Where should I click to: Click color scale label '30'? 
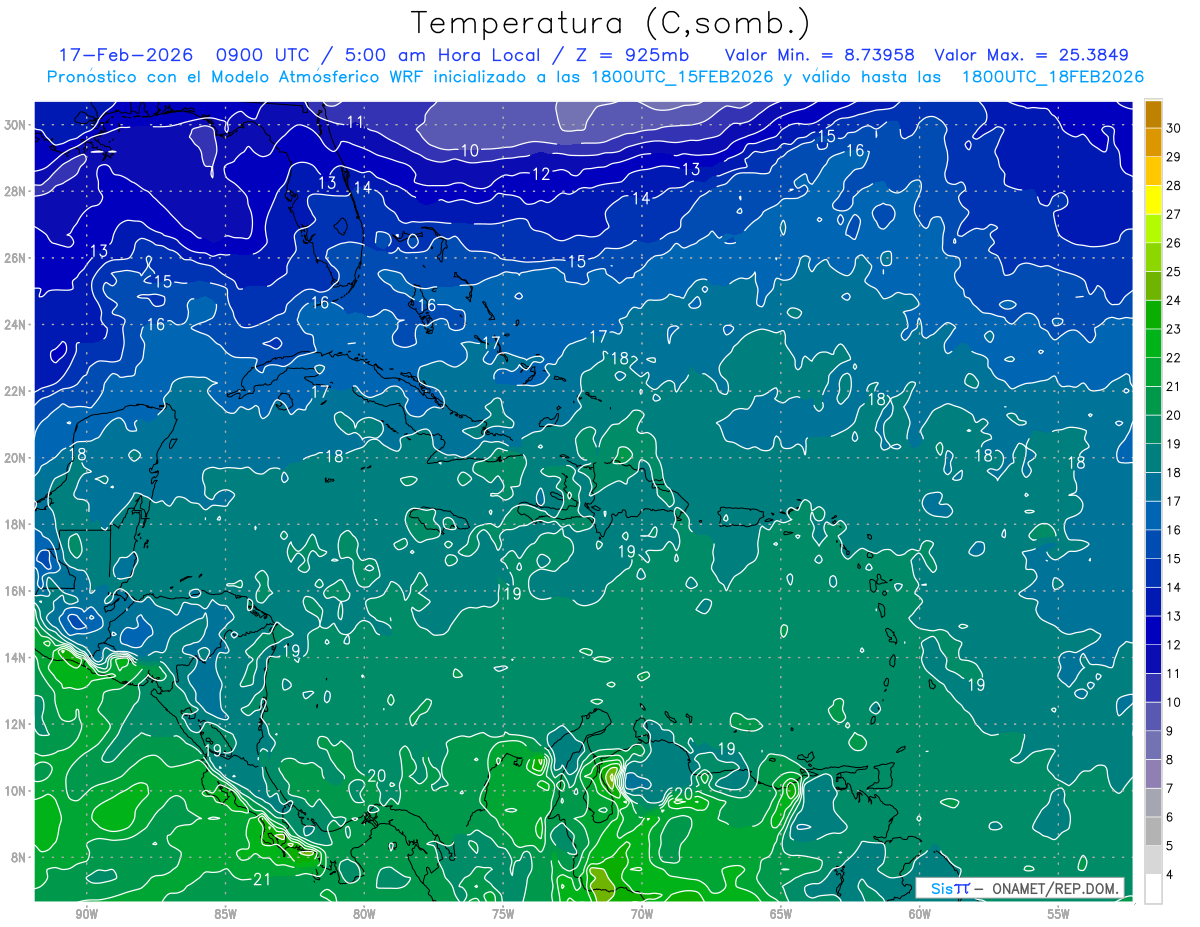coord(1174,128)
